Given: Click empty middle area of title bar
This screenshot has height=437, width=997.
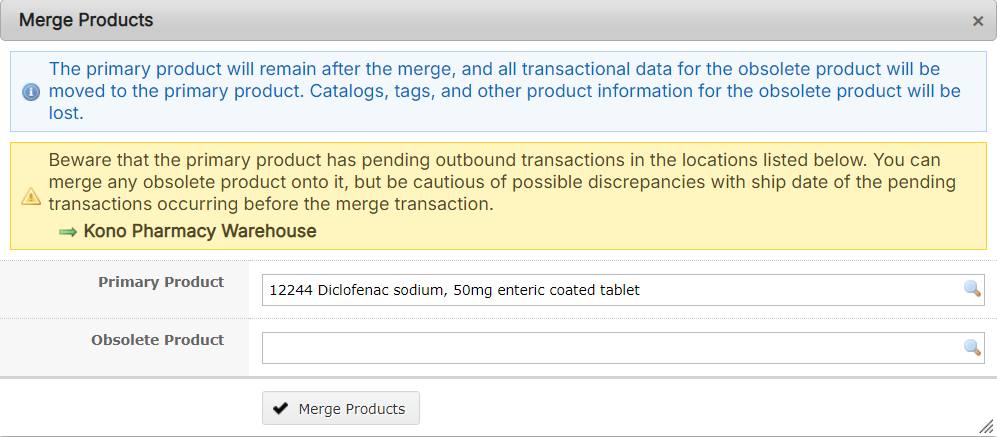Looking at the screenshot, I should [x=550, y=20].
